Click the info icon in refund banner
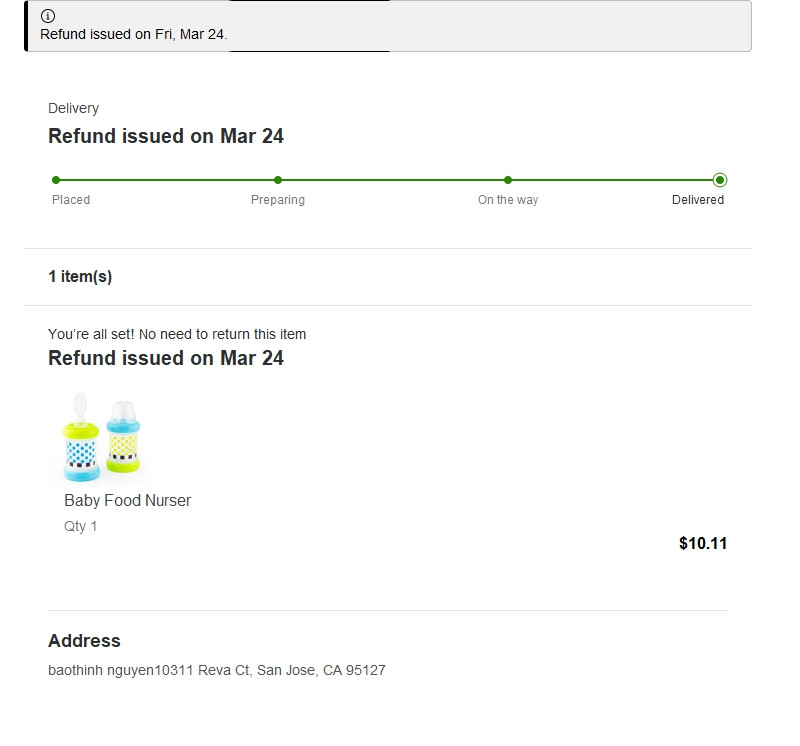Screen dimensions: 800x746 (x=48, y=16)
